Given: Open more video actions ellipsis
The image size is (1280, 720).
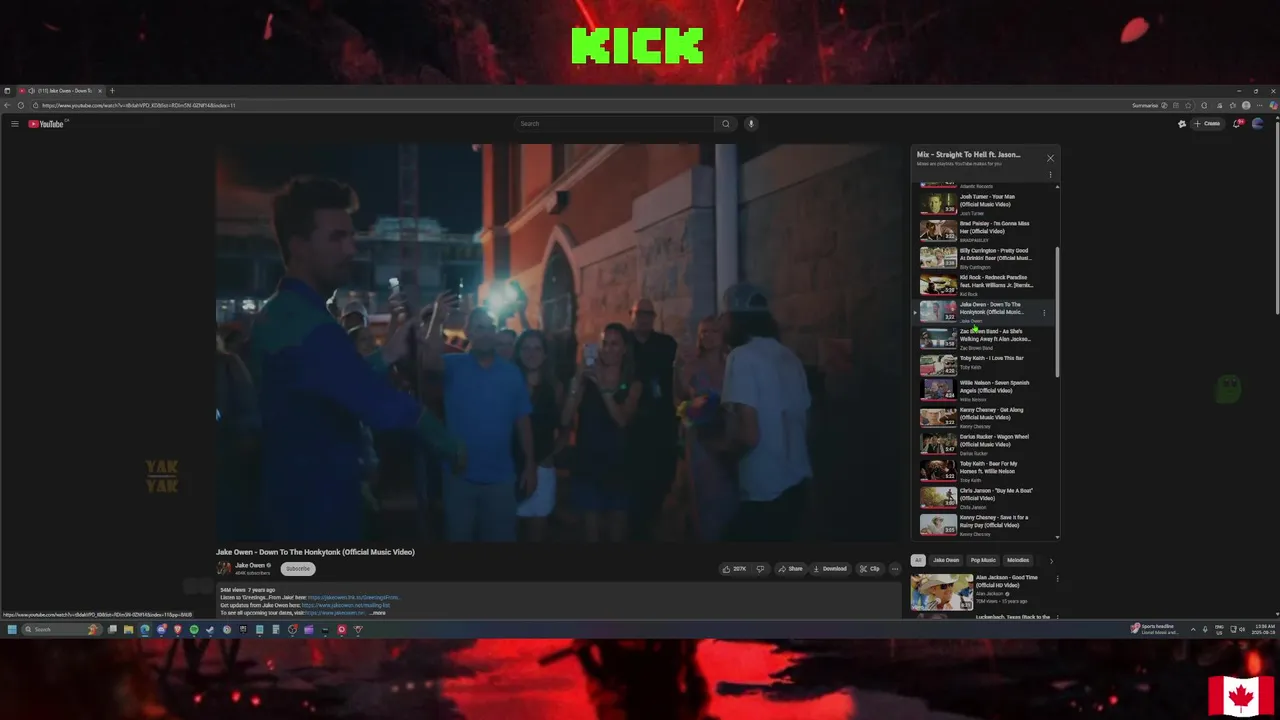Looking at the screenshot, I should coord(895,569).
